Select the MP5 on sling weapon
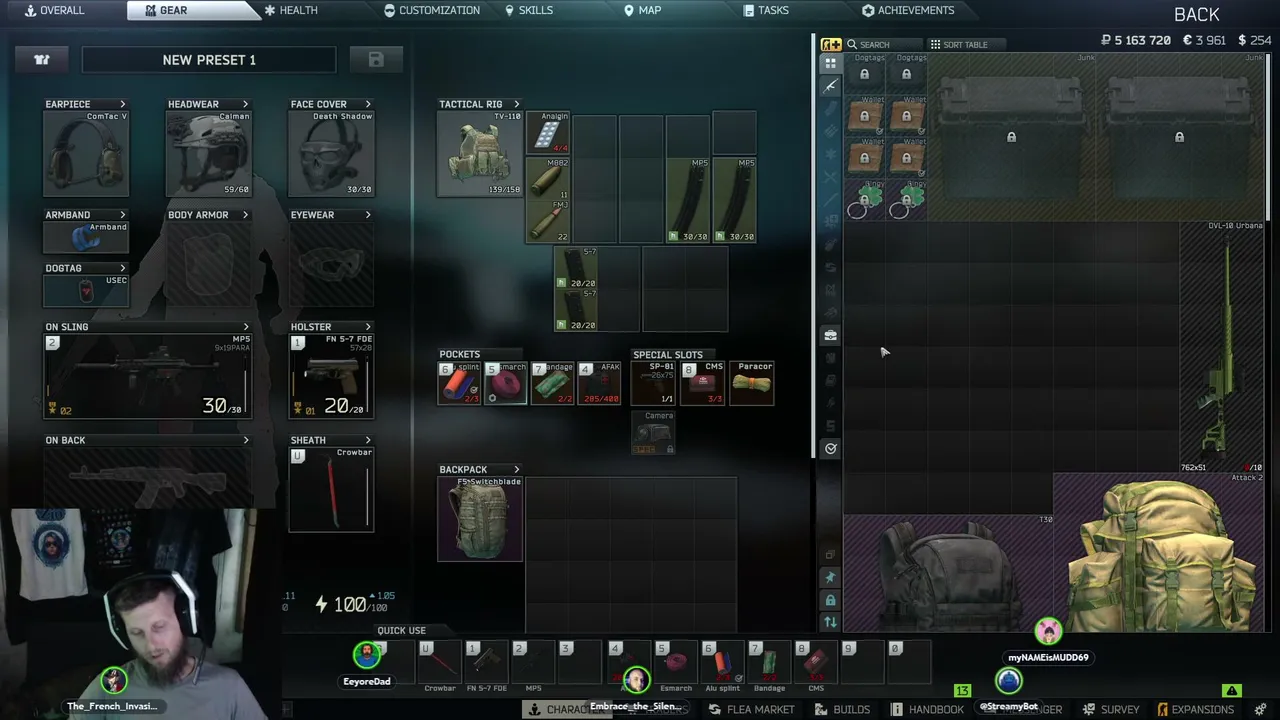The image size is (1280, 720). point(148,376)
